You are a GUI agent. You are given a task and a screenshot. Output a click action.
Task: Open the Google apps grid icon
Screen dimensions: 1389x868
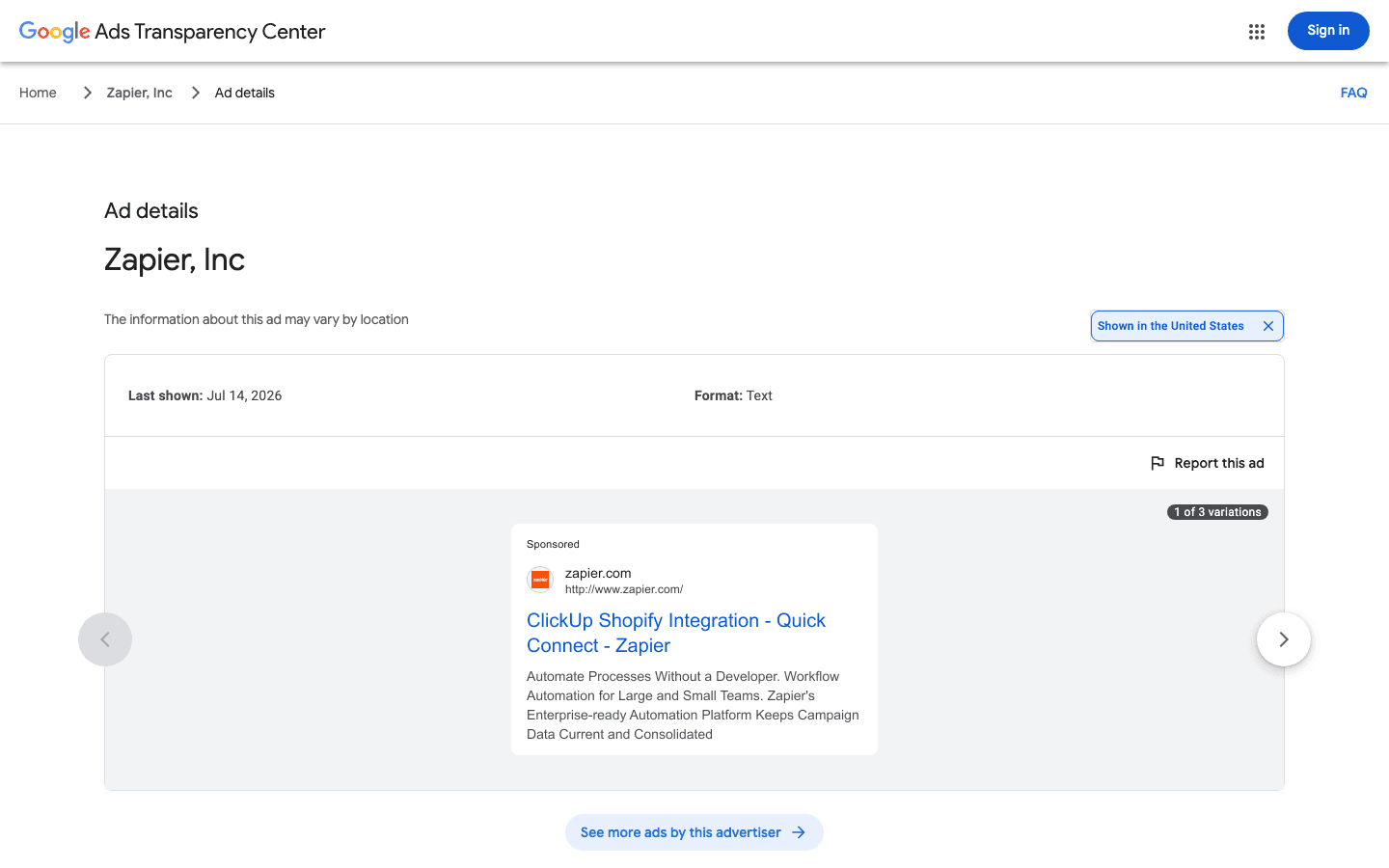click(1256, 32)
